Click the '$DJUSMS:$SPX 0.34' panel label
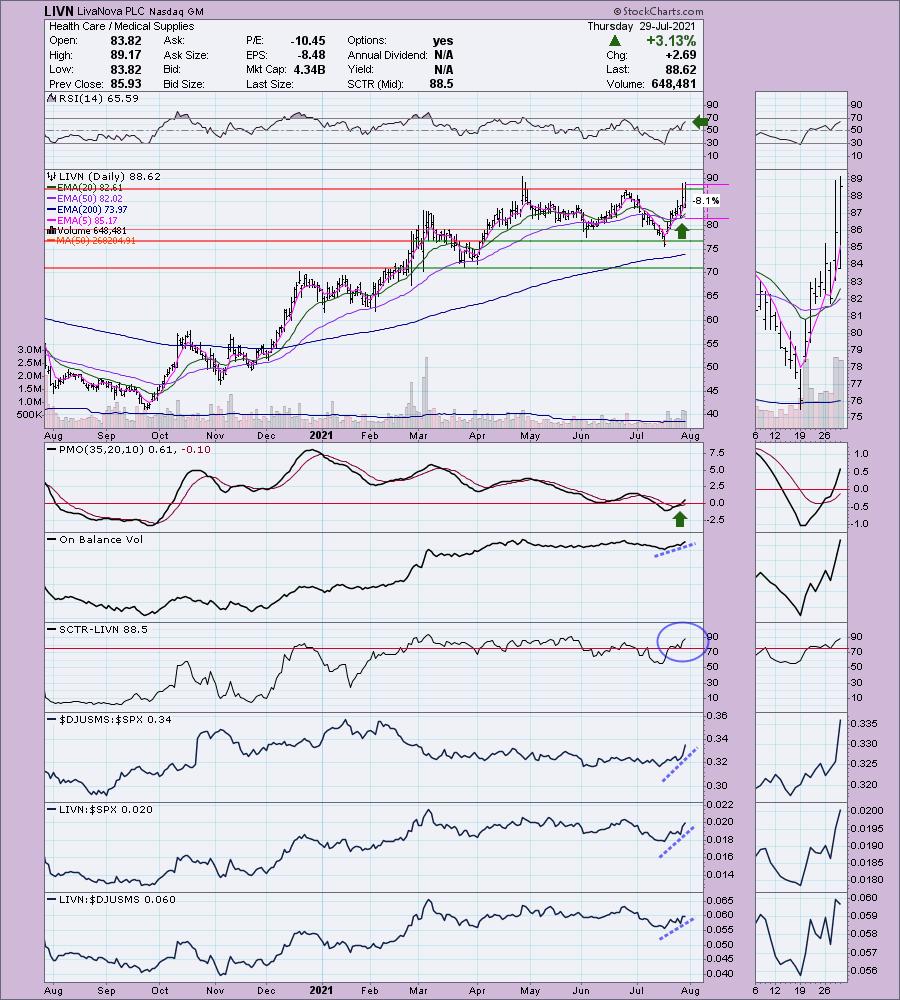Screen dimensions: 900x1000 pyautogui.click(x=110, y=719)
